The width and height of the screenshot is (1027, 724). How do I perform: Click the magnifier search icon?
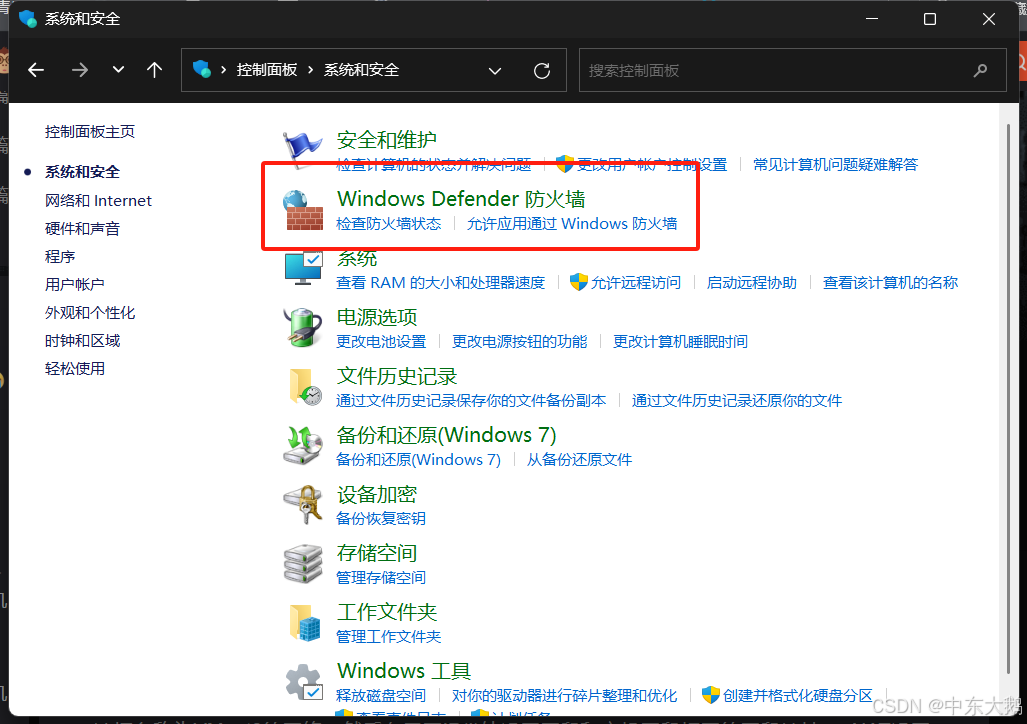(980, 70)
